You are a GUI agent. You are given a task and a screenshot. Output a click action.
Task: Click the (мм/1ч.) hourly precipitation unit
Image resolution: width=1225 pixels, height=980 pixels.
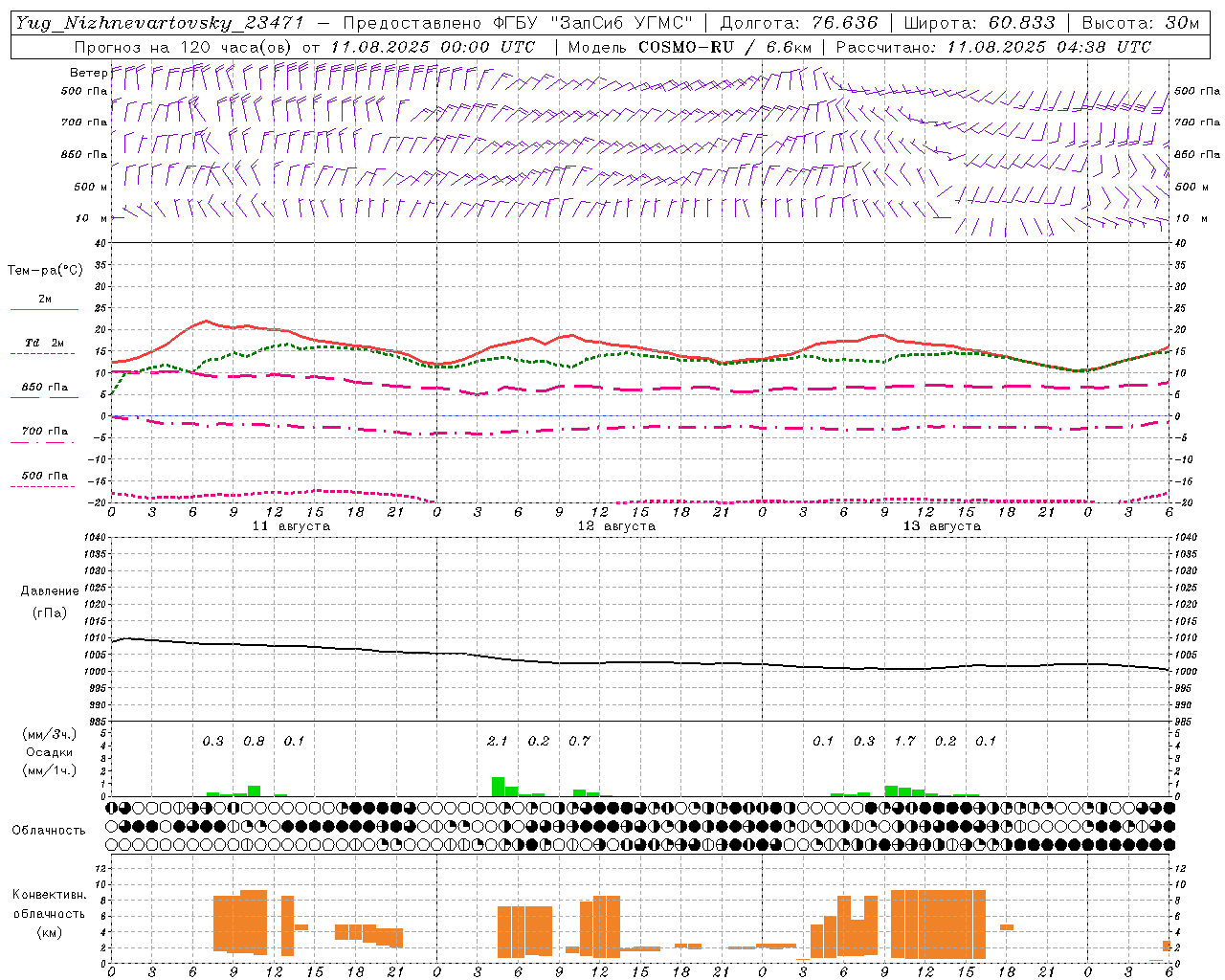[x=49, y=770]
